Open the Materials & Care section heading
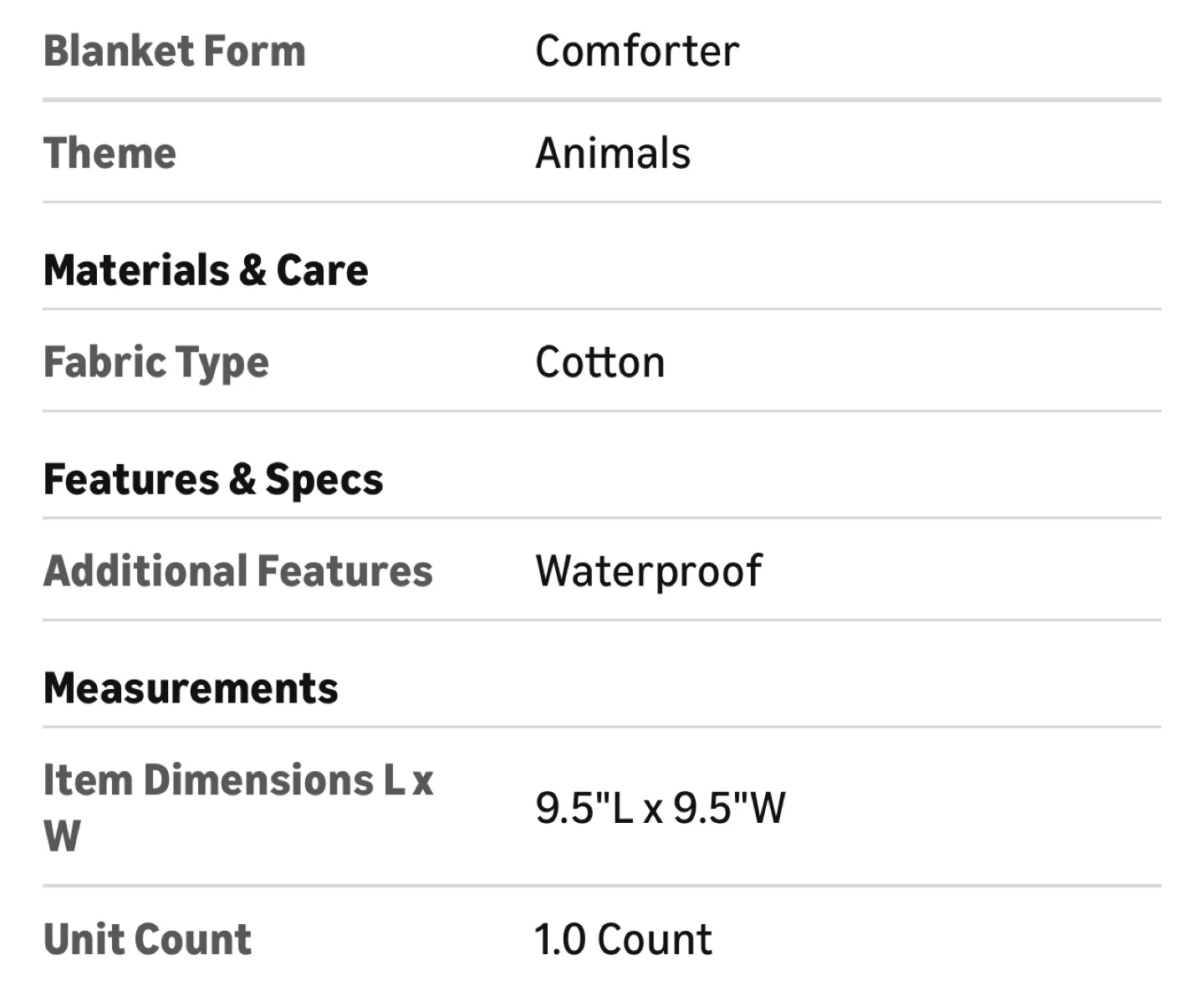The image size is (1204, 986). (206, 270)
